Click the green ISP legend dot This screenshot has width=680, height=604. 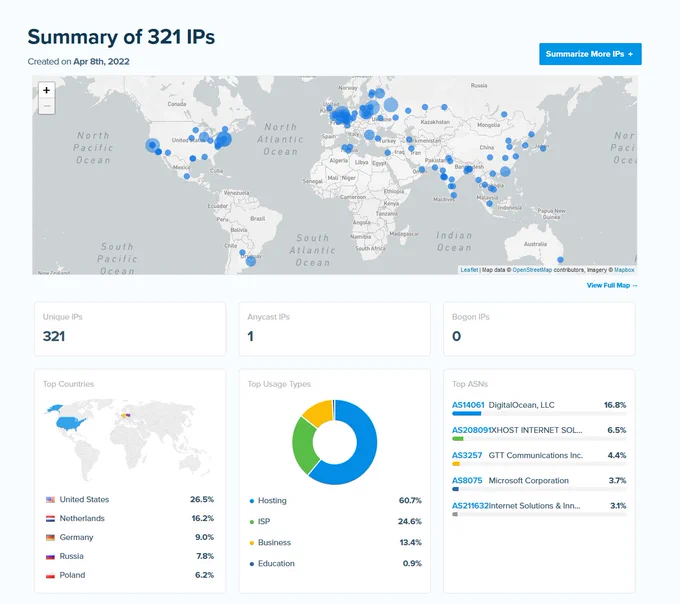click(x=252, y=522)
